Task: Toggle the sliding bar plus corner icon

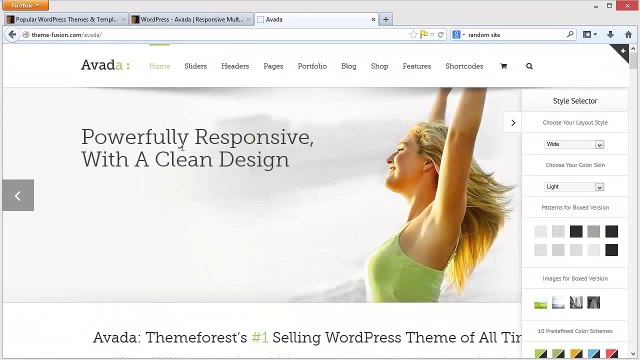Action: [x=622, y=51]
